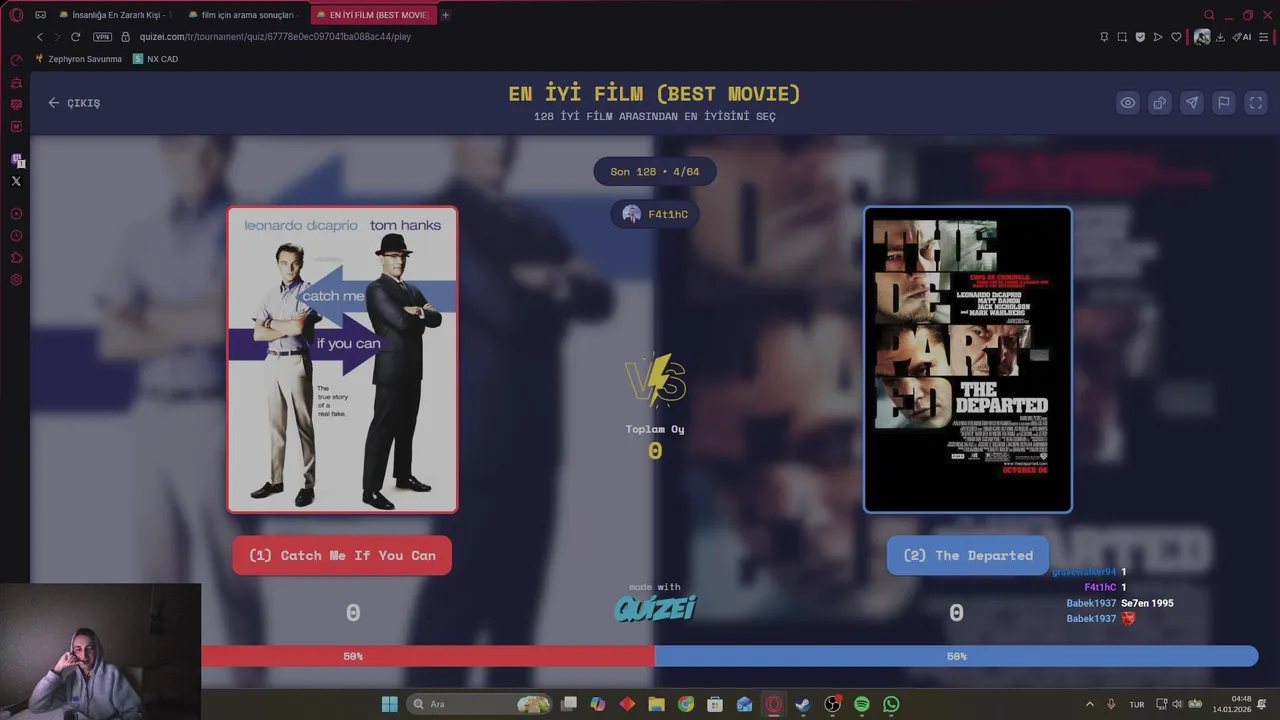Click 'Se7en 1995' chat message
Screen dimensions: 1280x720
click(x=1147, y=603)
